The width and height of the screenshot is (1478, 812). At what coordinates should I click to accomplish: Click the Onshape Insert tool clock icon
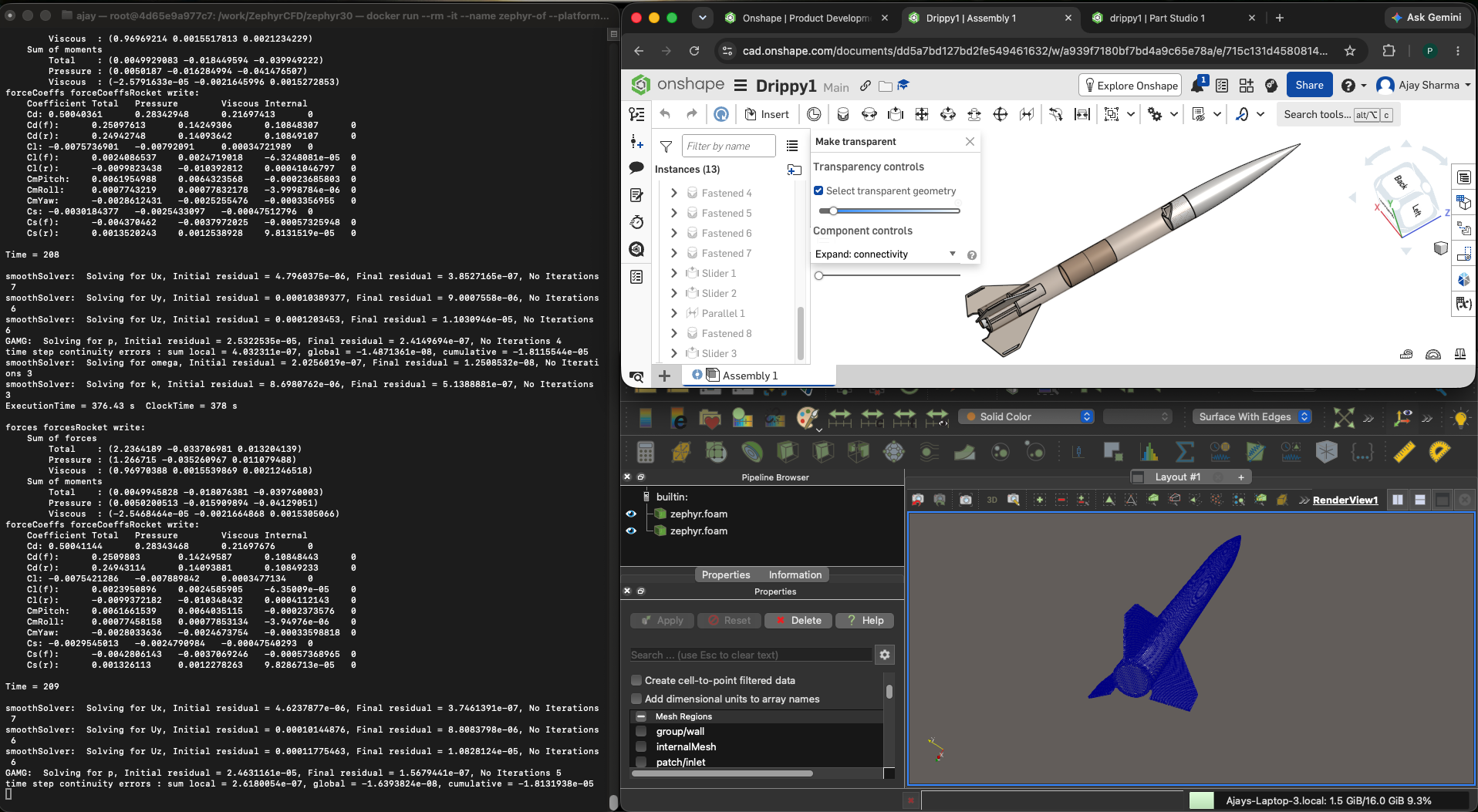[814, 114]
